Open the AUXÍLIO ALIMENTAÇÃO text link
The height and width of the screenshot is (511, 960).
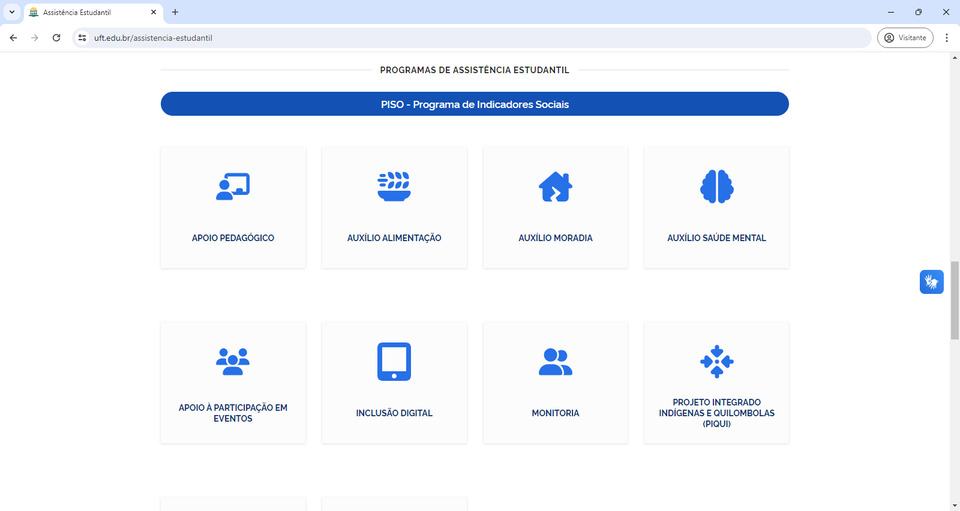(x=394, y=239)
